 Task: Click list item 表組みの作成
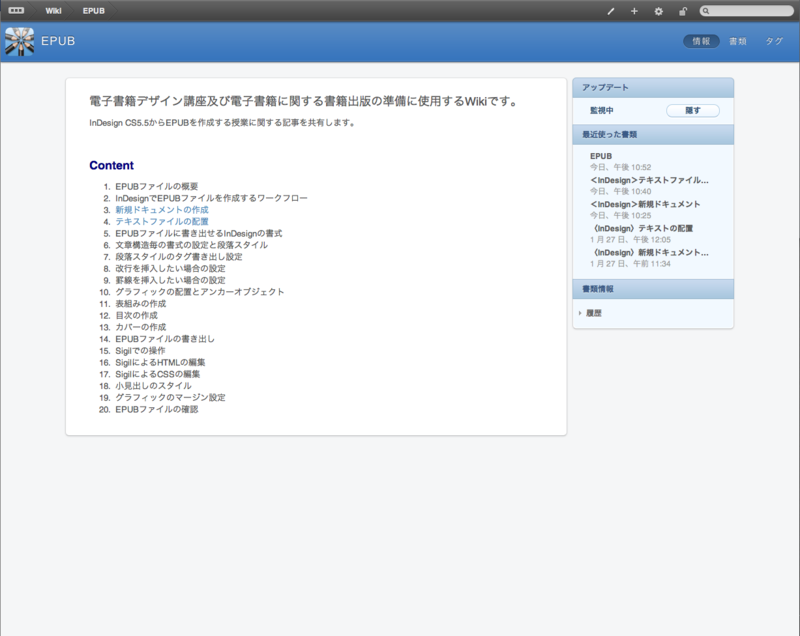[141, 303]
